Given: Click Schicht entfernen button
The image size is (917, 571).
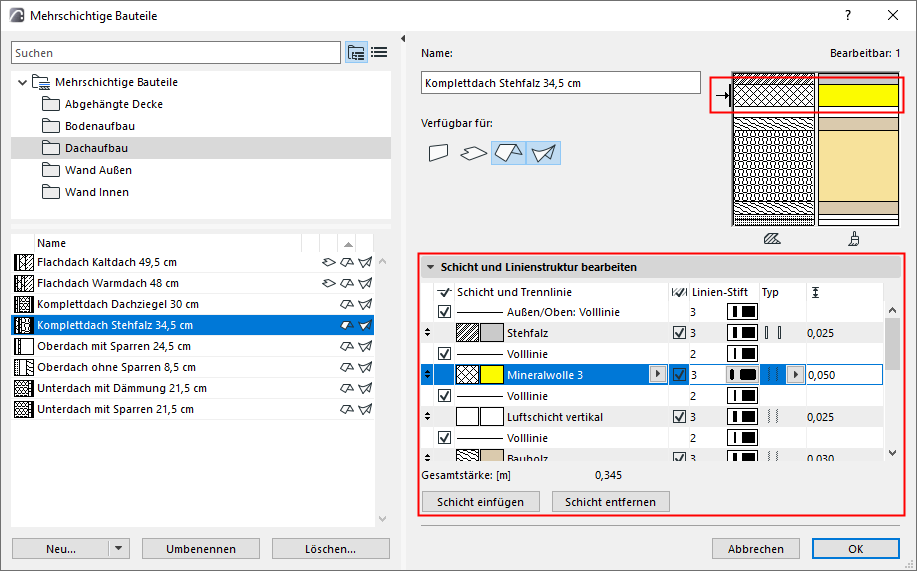Looking at the screenshot, I should pos(611,502).
